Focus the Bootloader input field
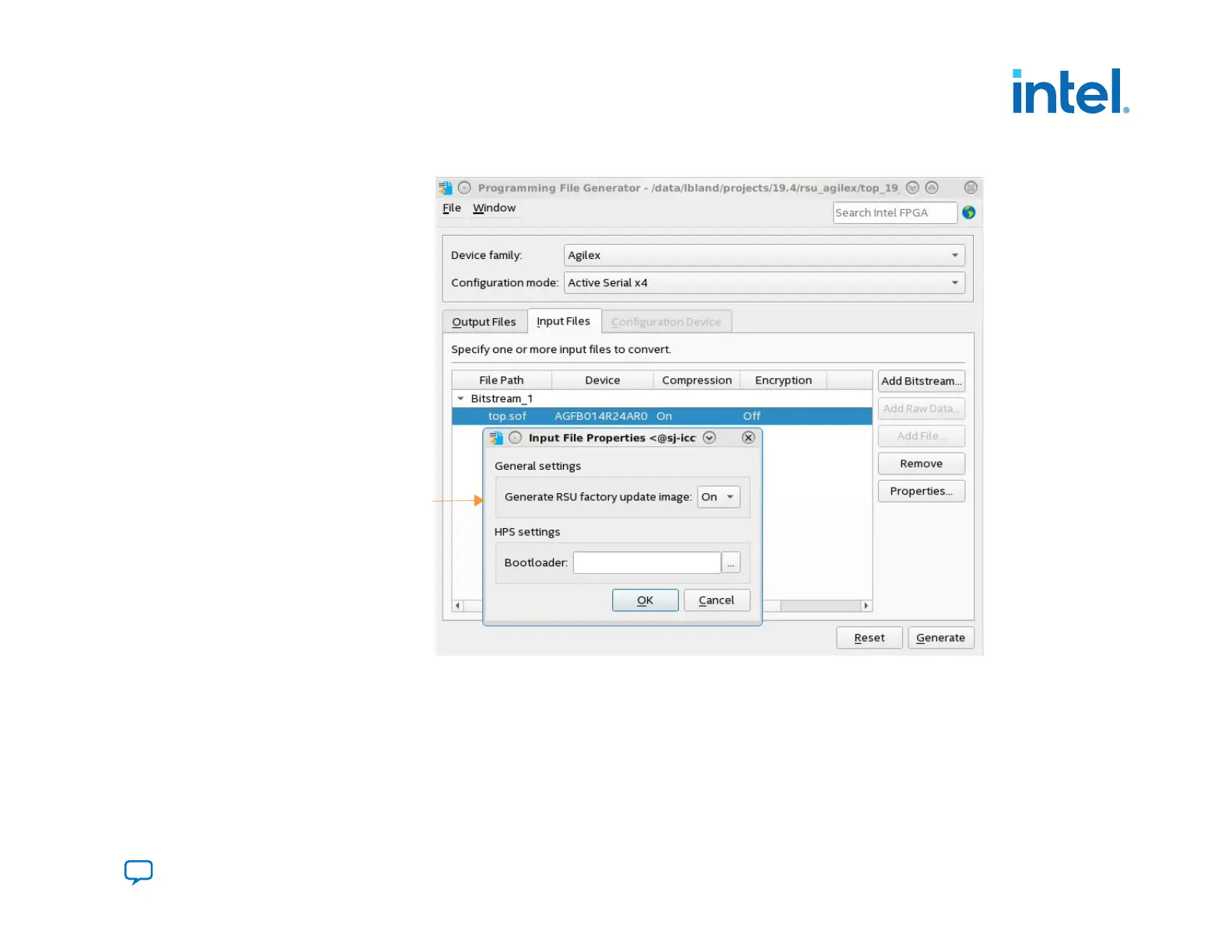This screenshot has width=1232, height=952. point(647,562)
